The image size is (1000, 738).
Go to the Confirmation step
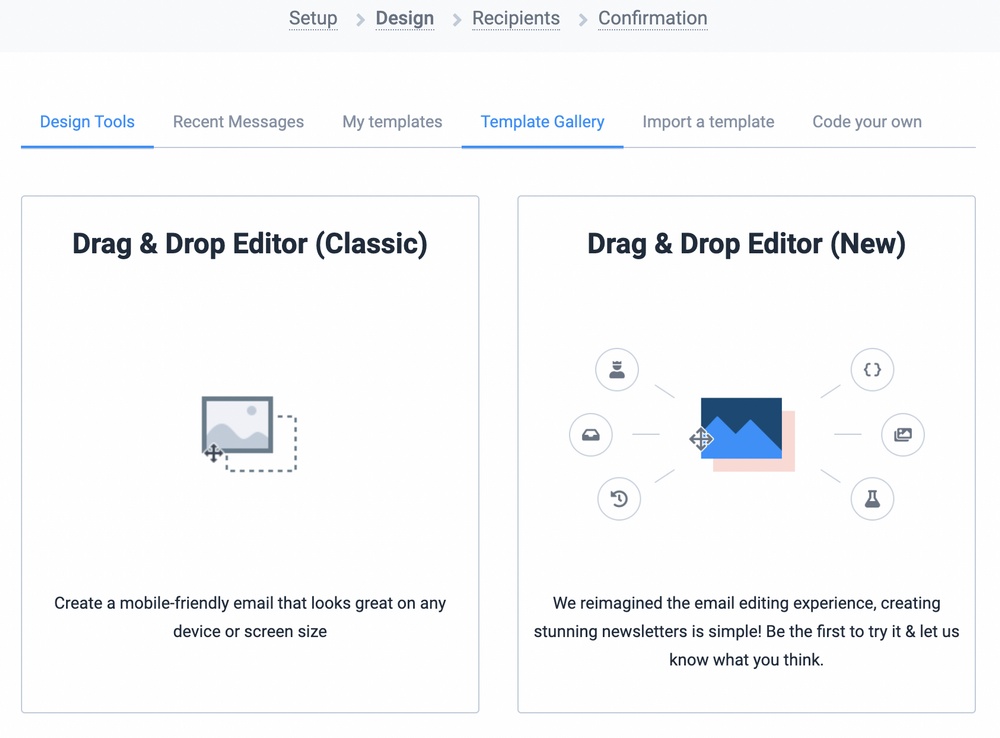[652, 18]
